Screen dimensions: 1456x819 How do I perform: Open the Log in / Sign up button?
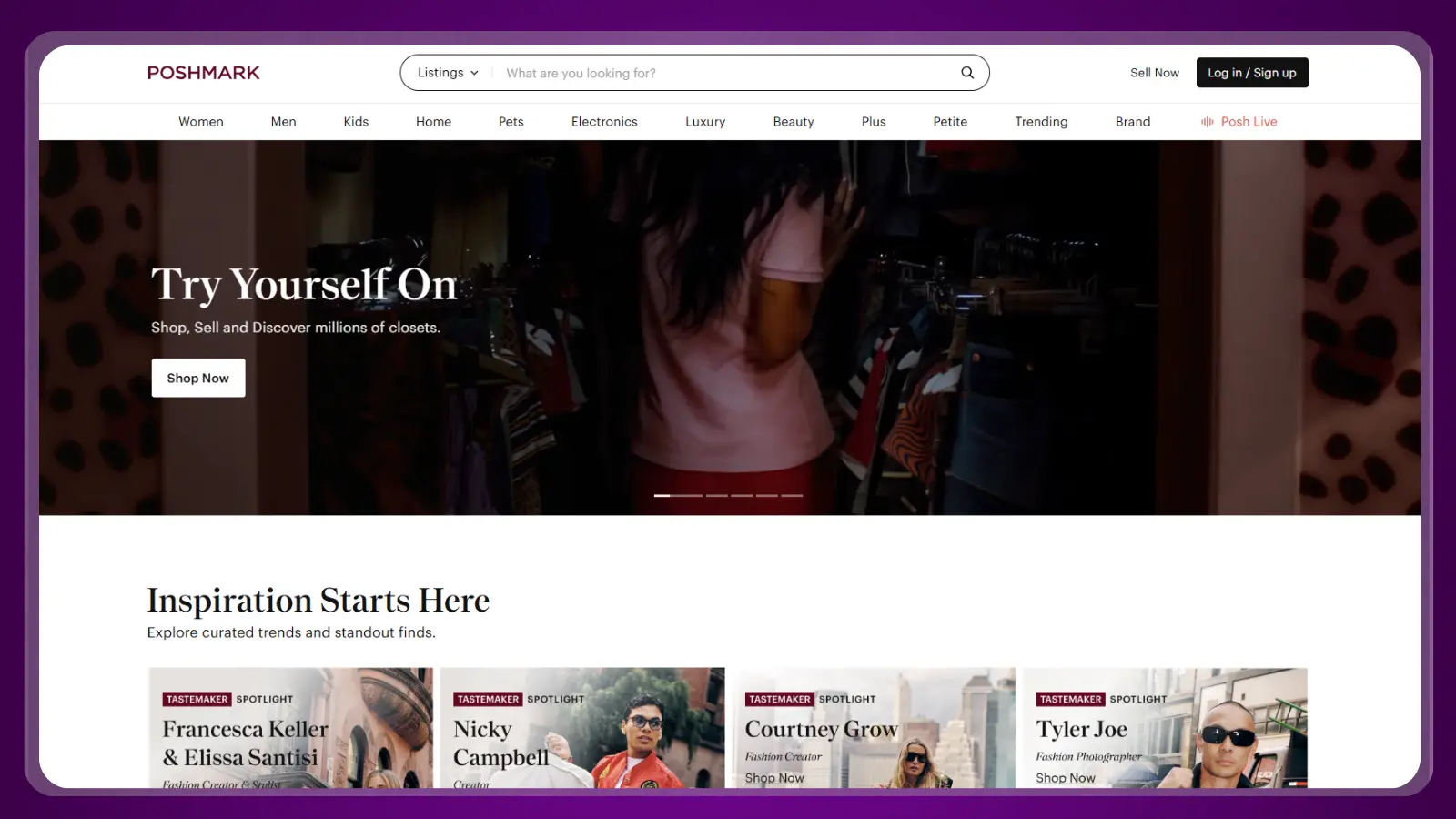click(x=1252, y=73)
